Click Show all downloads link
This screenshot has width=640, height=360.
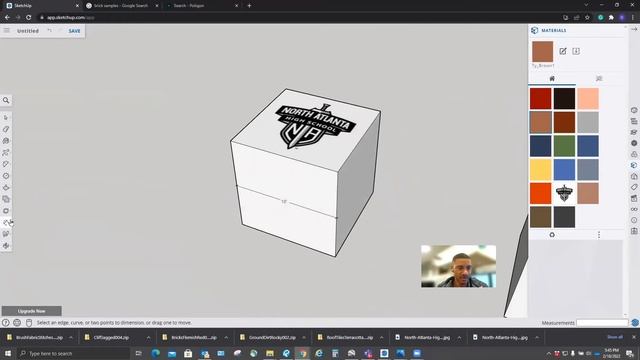tap(615, 337)
